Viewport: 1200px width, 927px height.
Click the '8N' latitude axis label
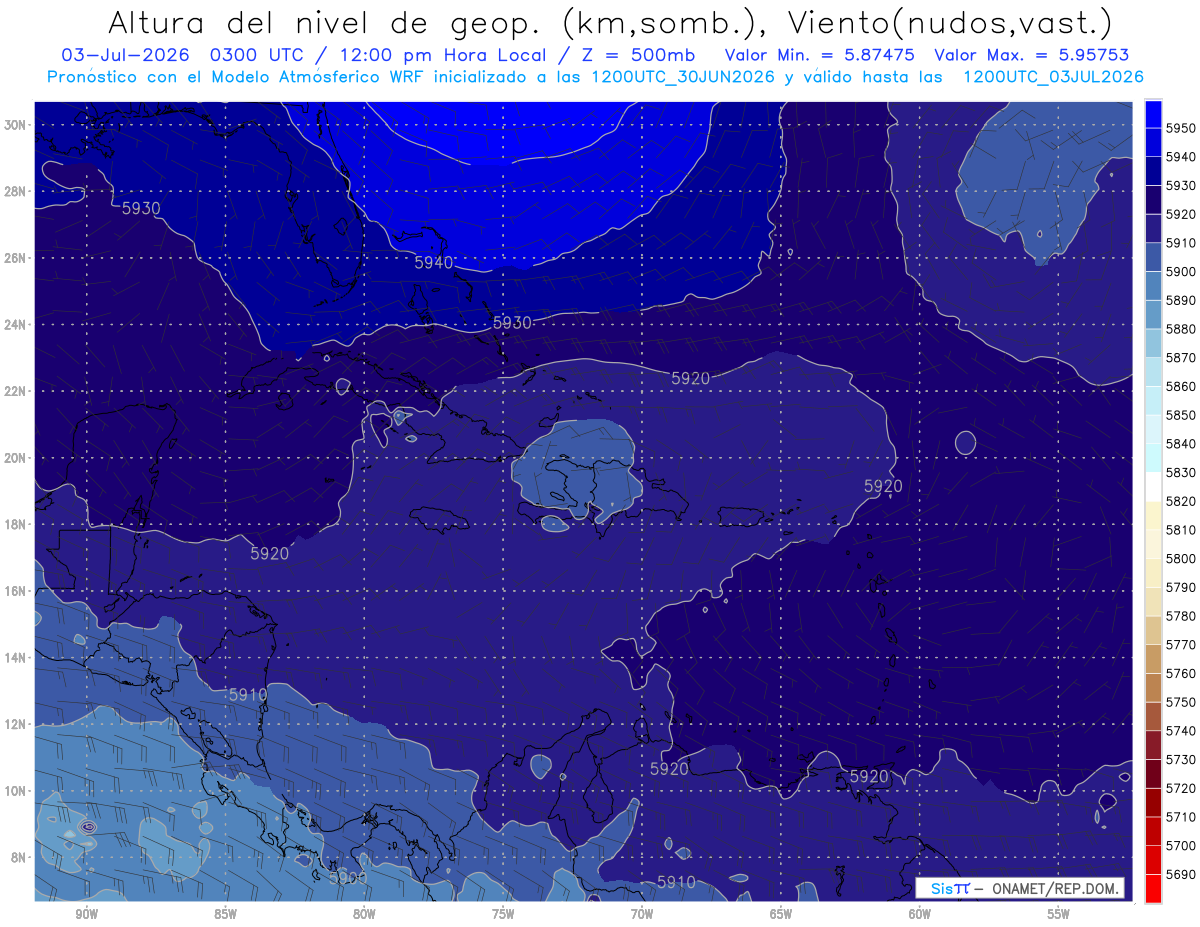(19, 857)
